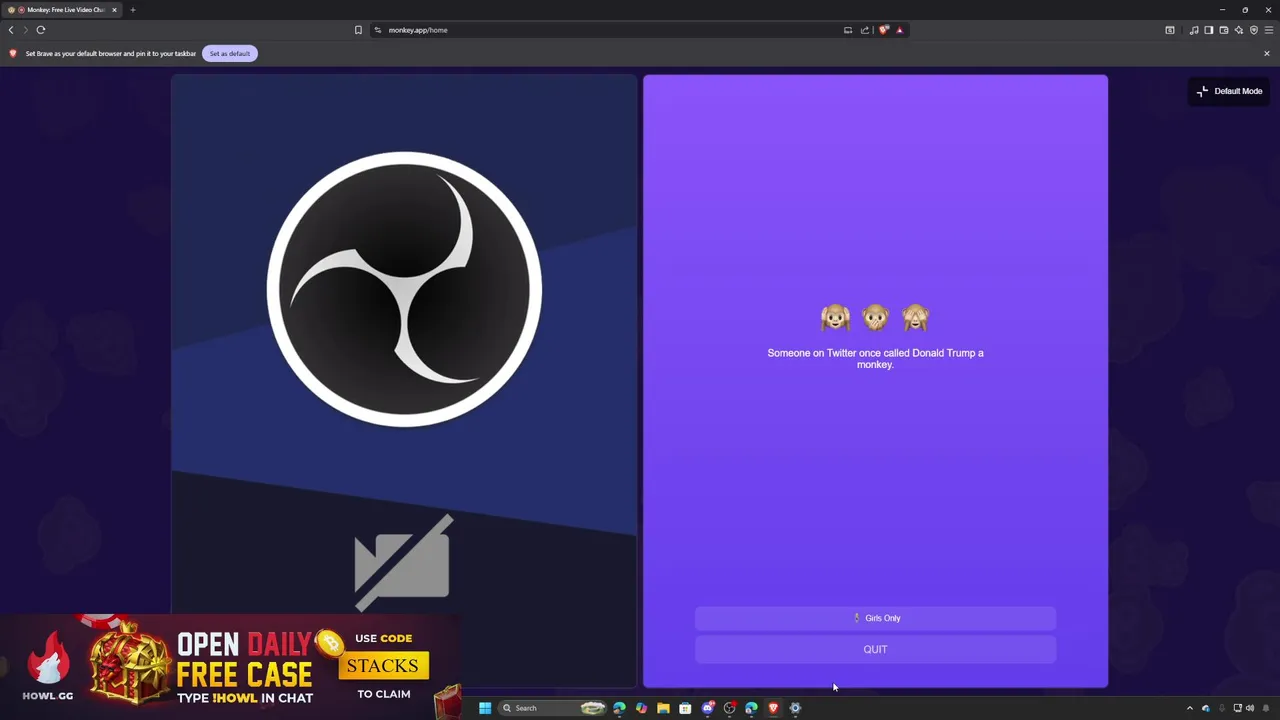Go forward with the browser forward arrow
The height and width of the screenshot is (720, 1280).
pos(25,30)
